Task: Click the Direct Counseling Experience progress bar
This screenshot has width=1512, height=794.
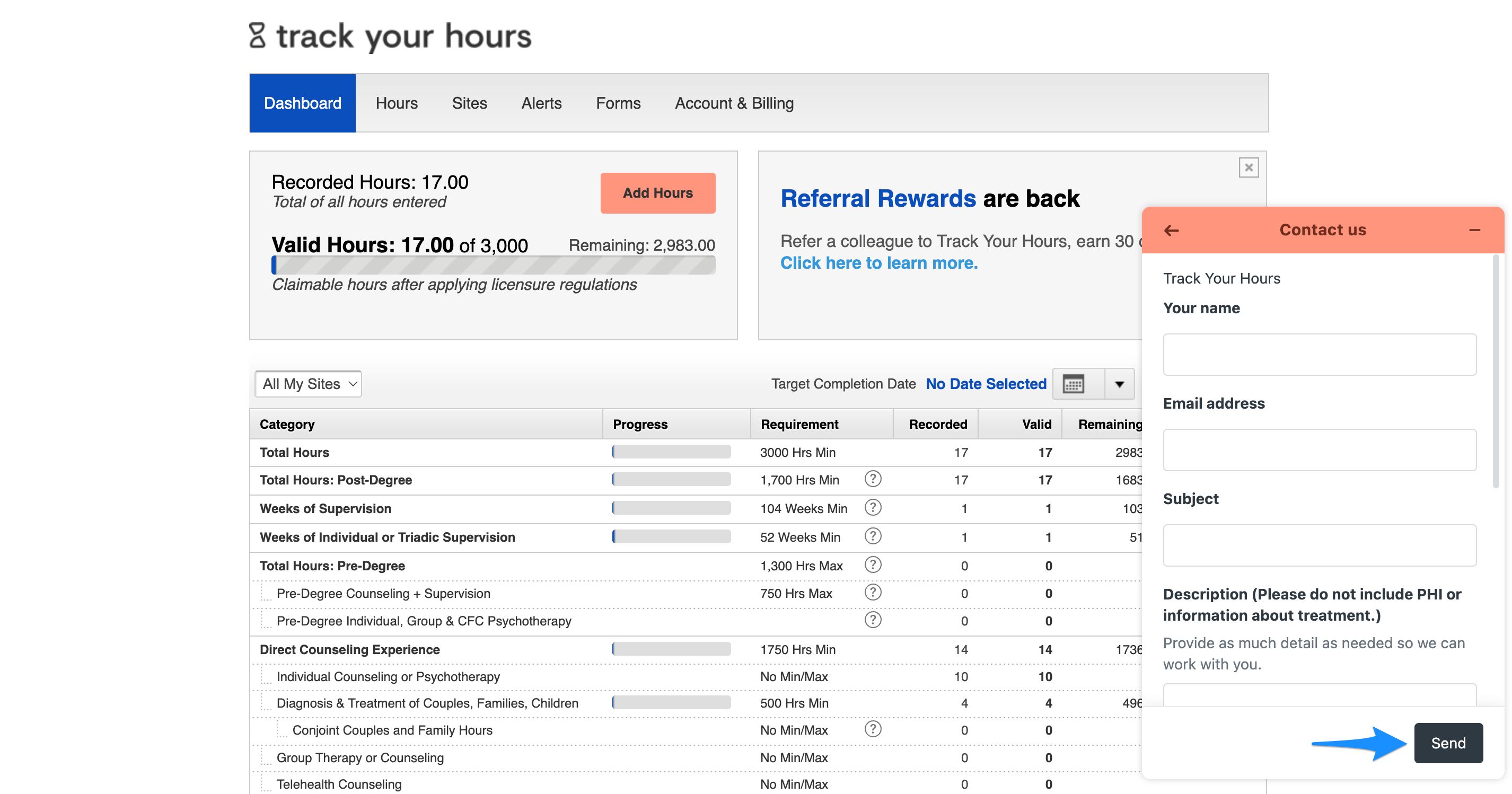Action: tap(672, 648)
